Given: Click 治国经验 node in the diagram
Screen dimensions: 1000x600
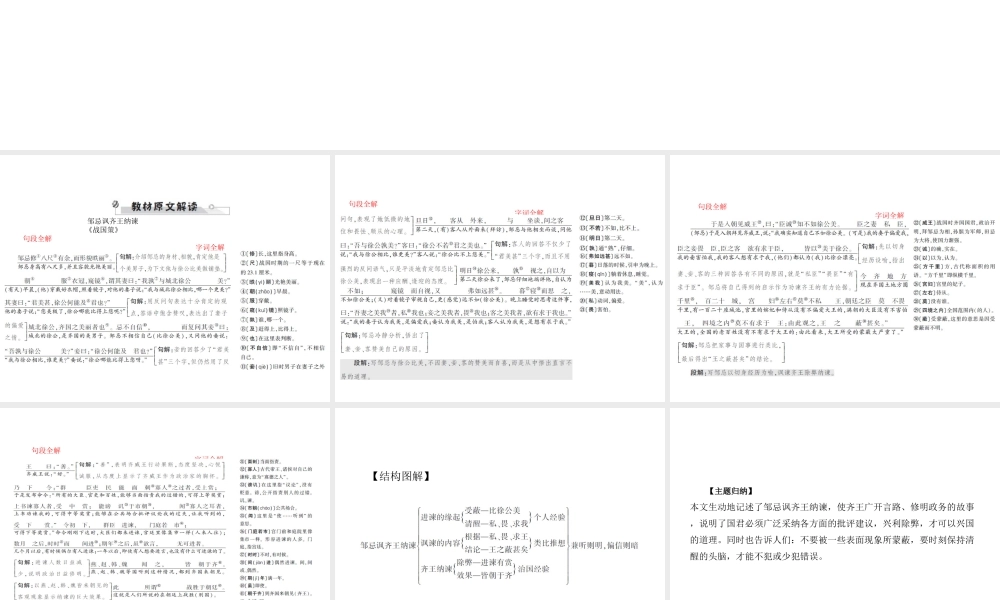Looking at the screenshot, I should coord(534,569).
